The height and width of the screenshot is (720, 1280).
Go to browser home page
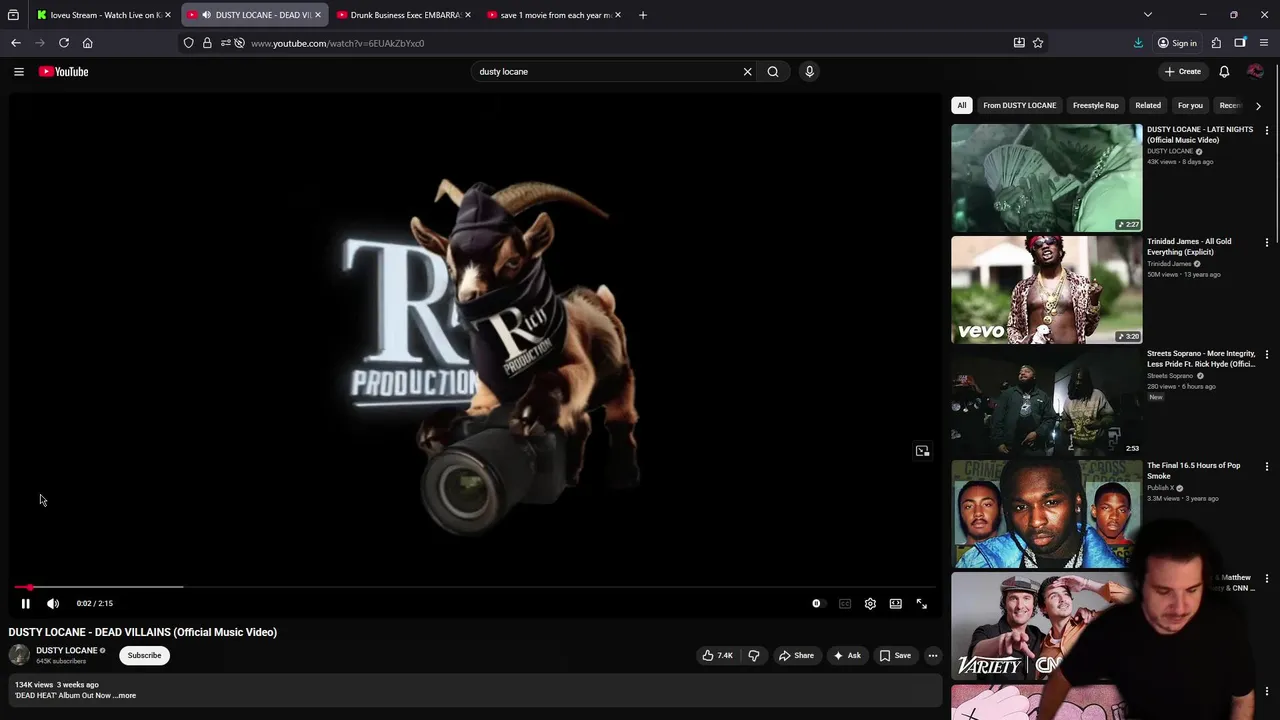pyautogui.click(x=88, y=43)
